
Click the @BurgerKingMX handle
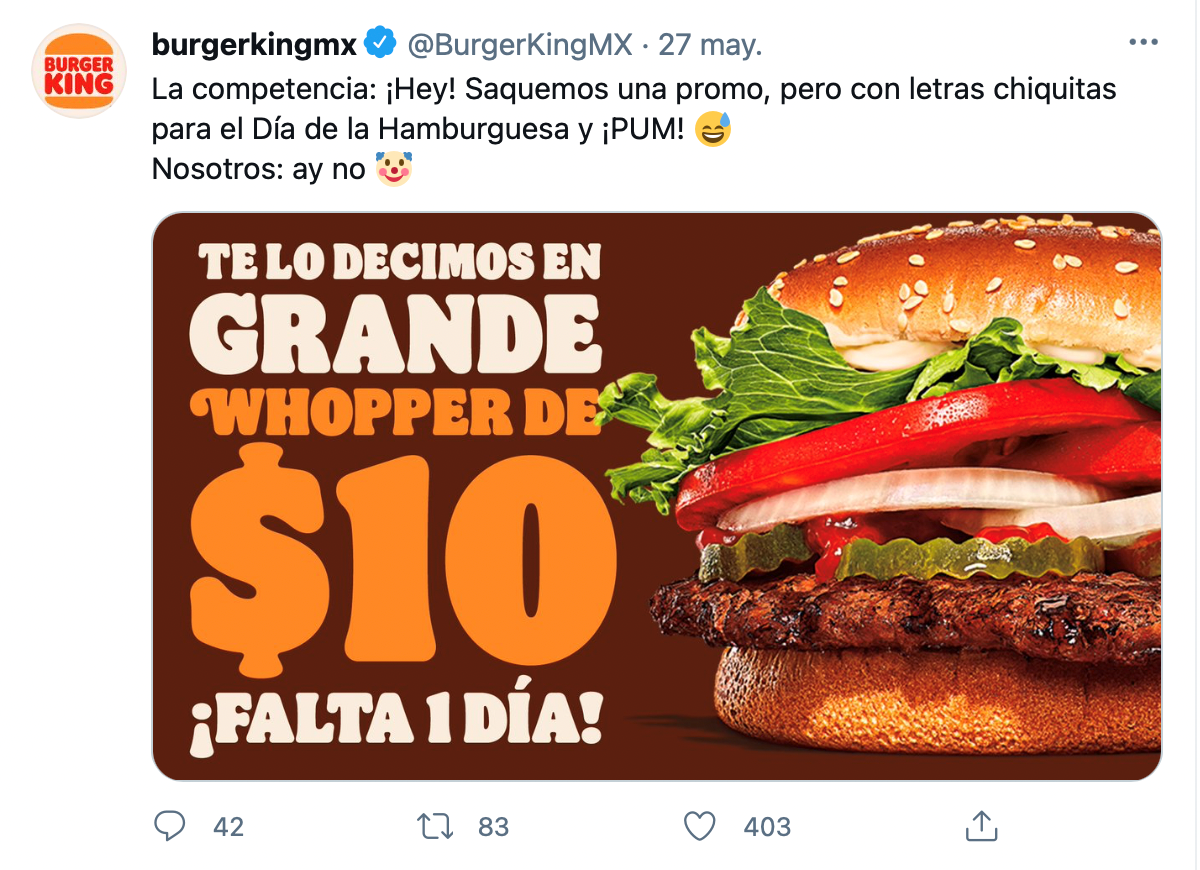click(518, 45)
